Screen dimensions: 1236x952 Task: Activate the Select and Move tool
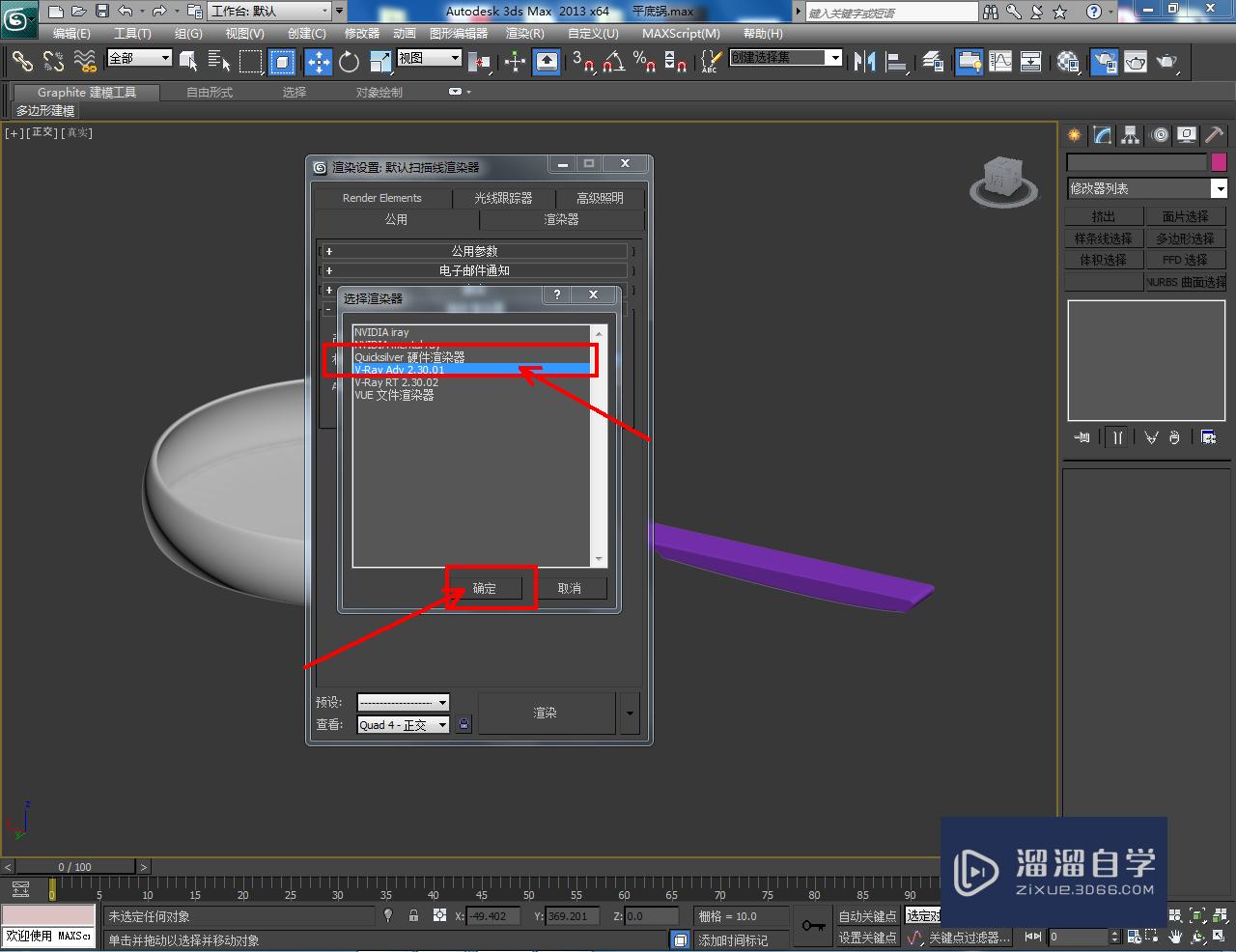click(x=318, y=62)
